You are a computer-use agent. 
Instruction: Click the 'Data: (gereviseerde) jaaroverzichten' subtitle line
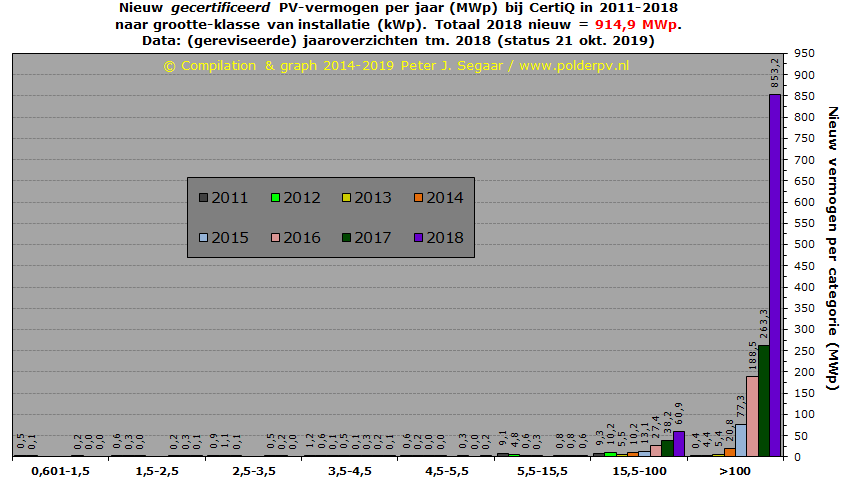point(398,41)
